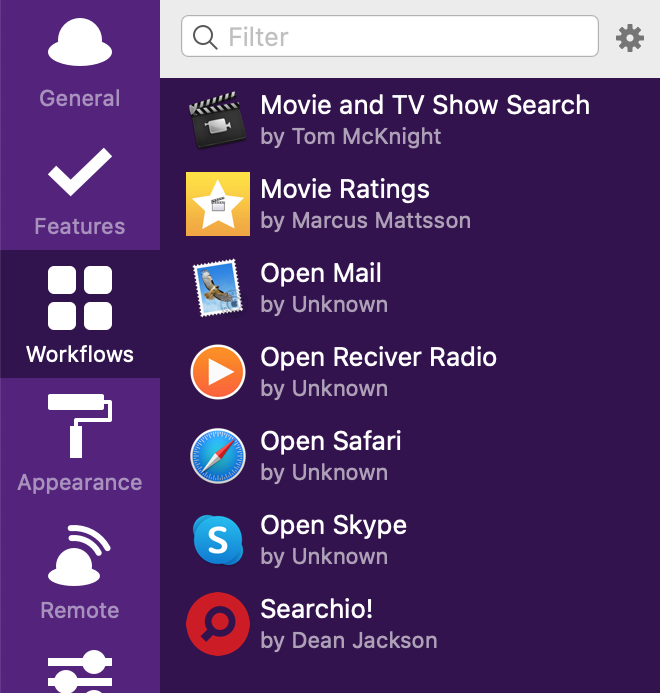This screenshot has width=660, height=693.
Task: Click 'by Unknown' under Open Mail
Action: (x=324, y=305)
